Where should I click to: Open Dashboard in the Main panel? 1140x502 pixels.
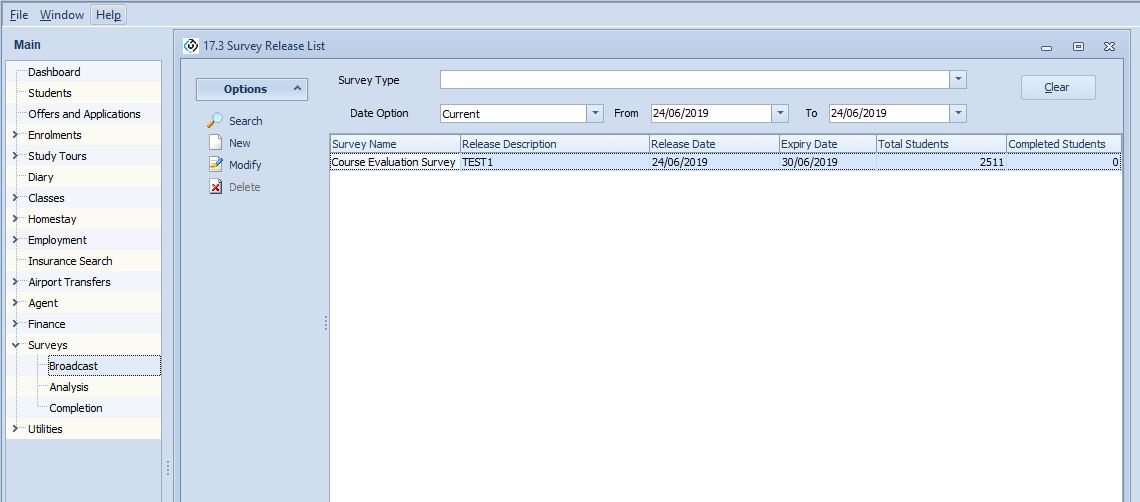(54, 72)
